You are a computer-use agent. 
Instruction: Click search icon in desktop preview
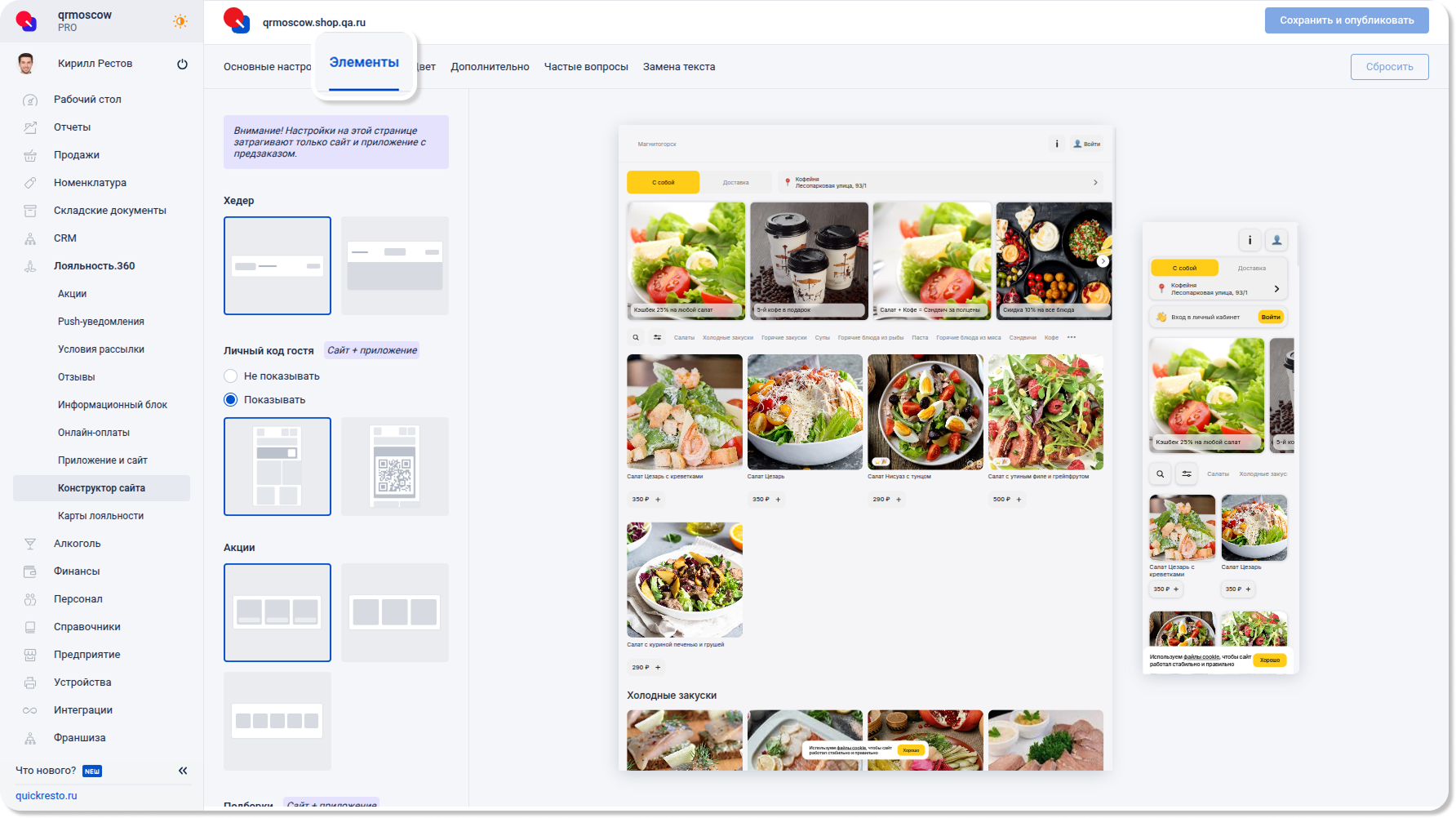[x=636, y=337]
